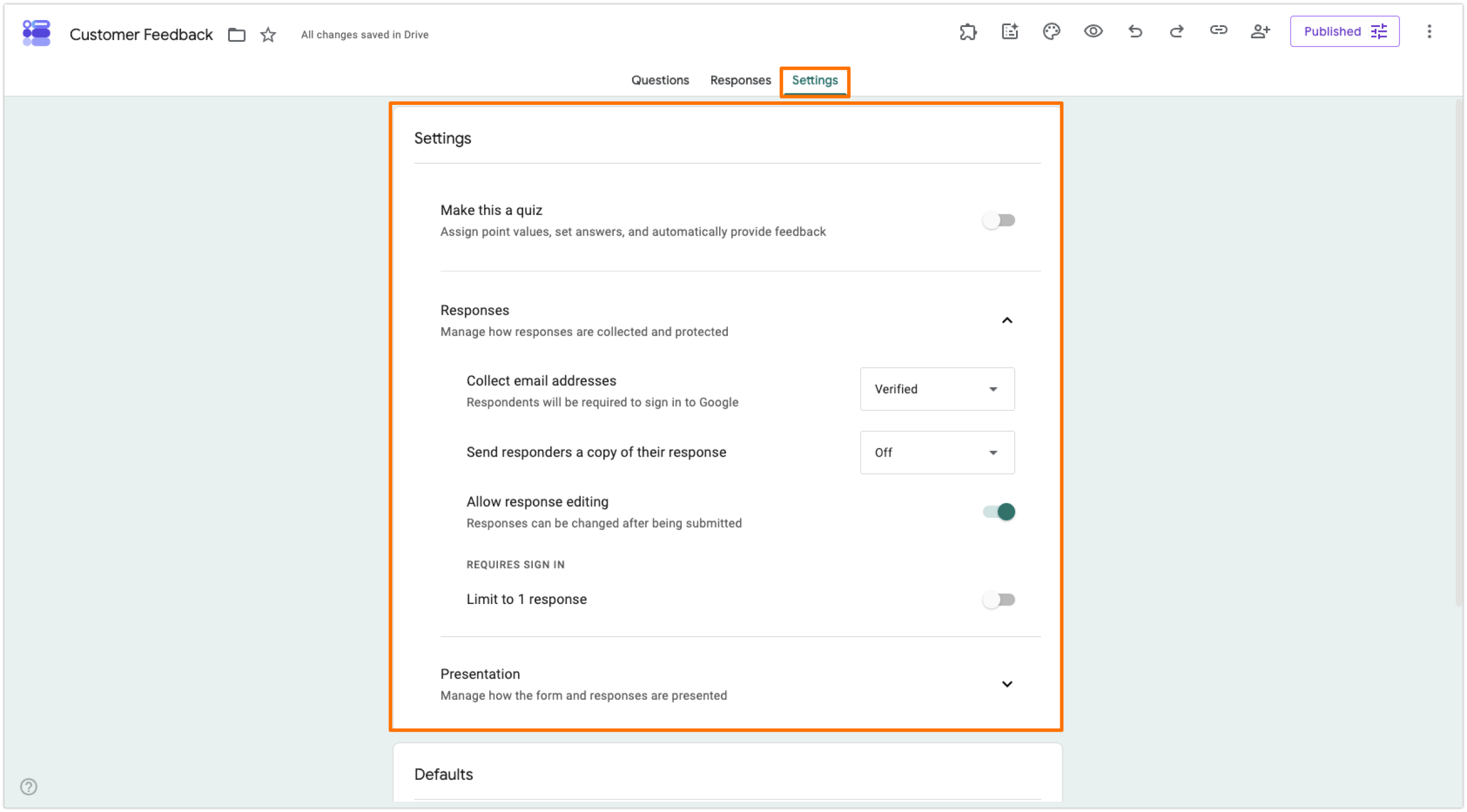Copy the responder link icon
This screenshot has width=1467, height=812.
pyautogui.click(x=1218, y=30)
